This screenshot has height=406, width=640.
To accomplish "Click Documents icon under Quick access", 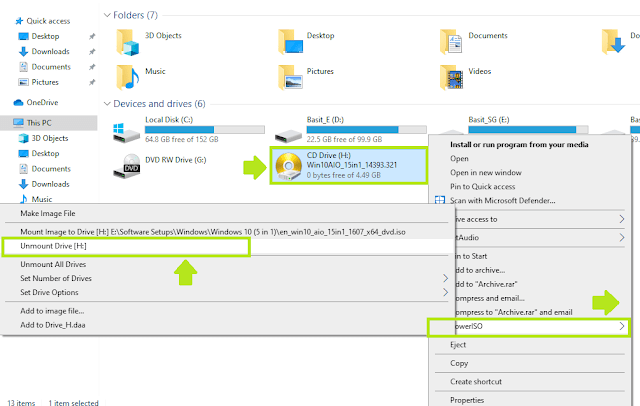I will click(23, 67).
